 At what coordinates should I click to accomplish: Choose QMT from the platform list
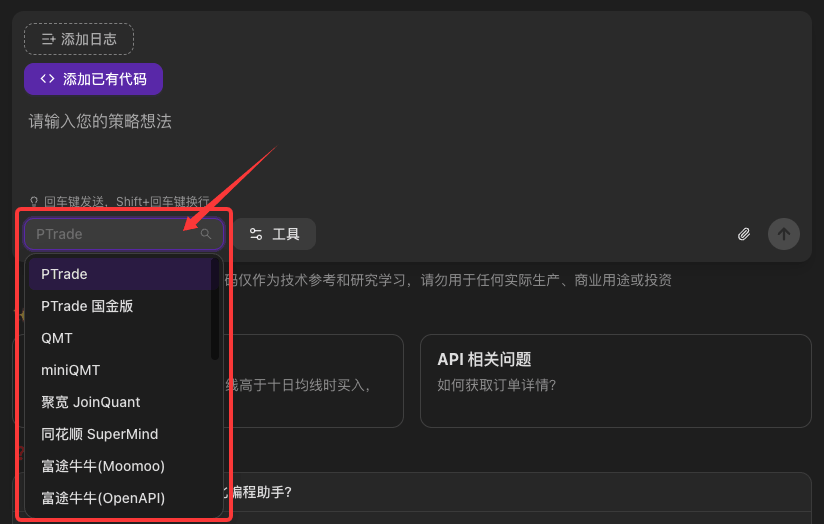(x=121, y=338)
